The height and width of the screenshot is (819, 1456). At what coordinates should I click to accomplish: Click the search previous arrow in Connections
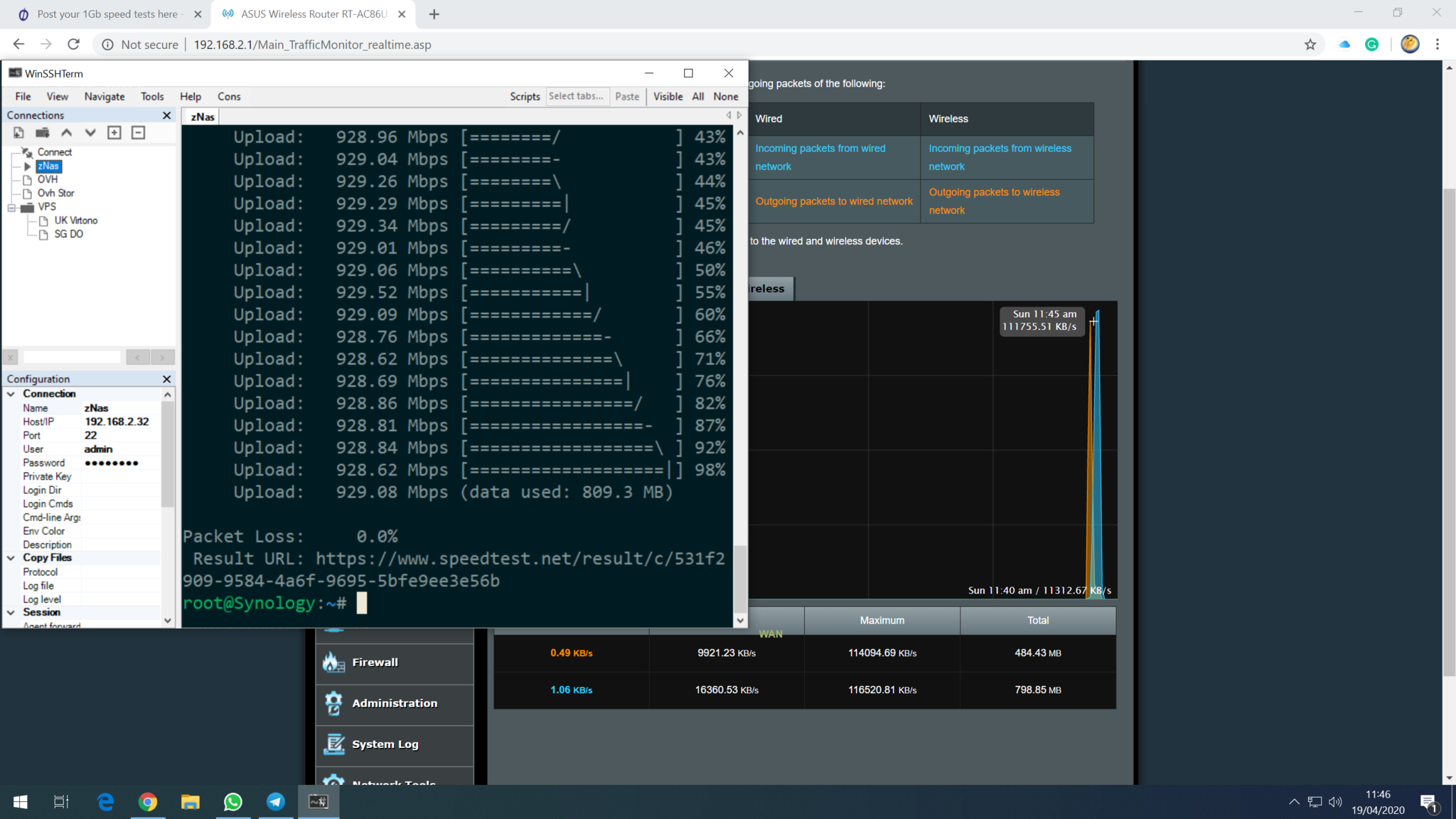[x=138, y=358]
